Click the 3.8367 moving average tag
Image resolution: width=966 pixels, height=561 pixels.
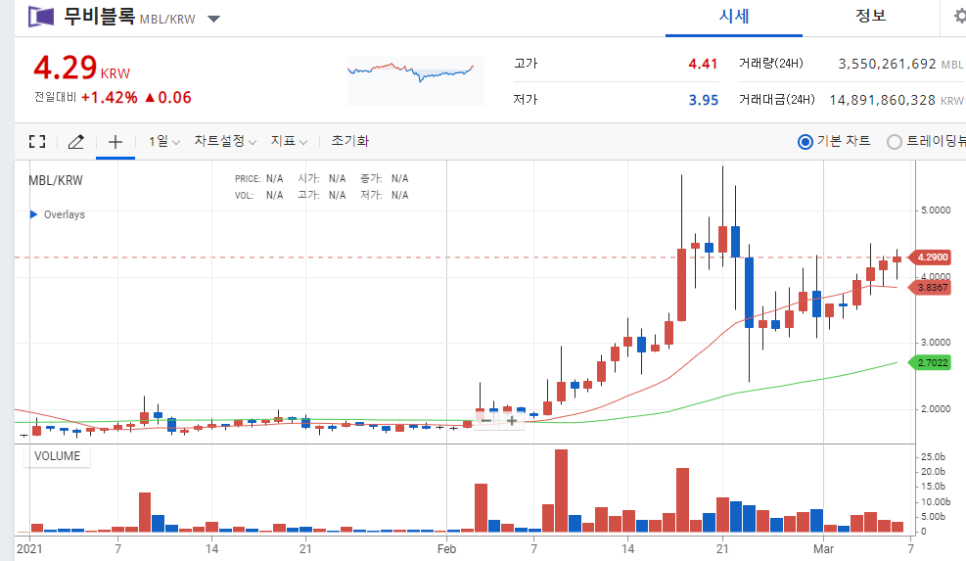tap(931, 288)
